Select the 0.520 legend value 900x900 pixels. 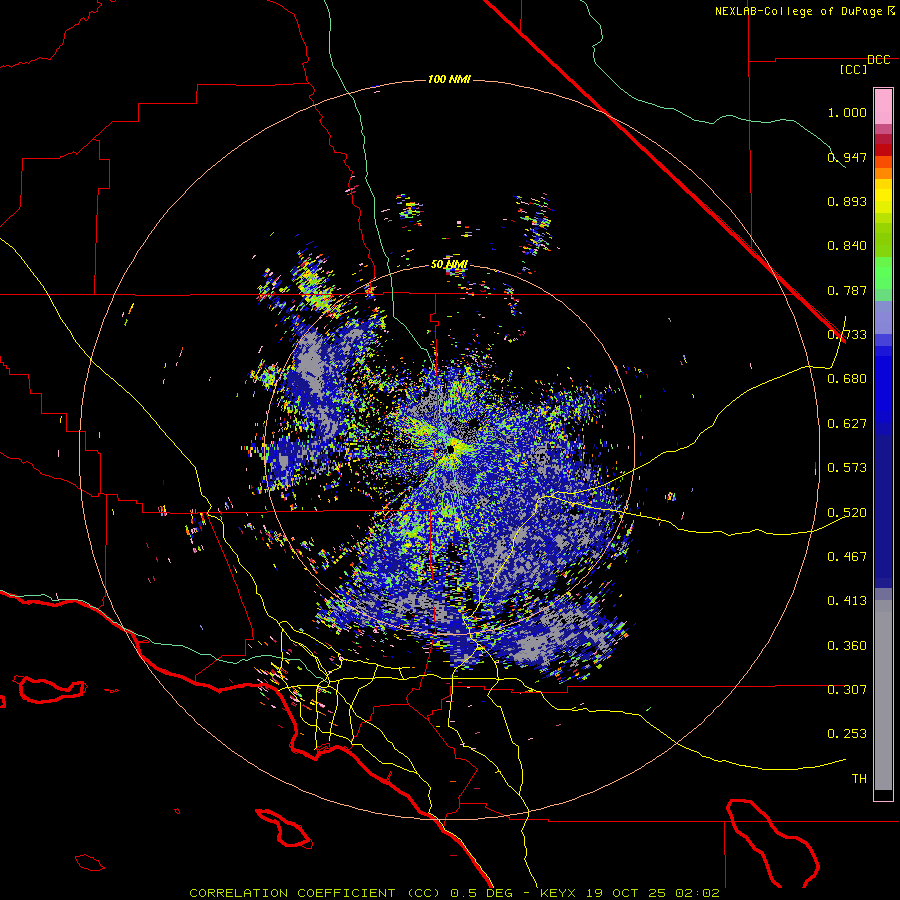click(847, 513)
